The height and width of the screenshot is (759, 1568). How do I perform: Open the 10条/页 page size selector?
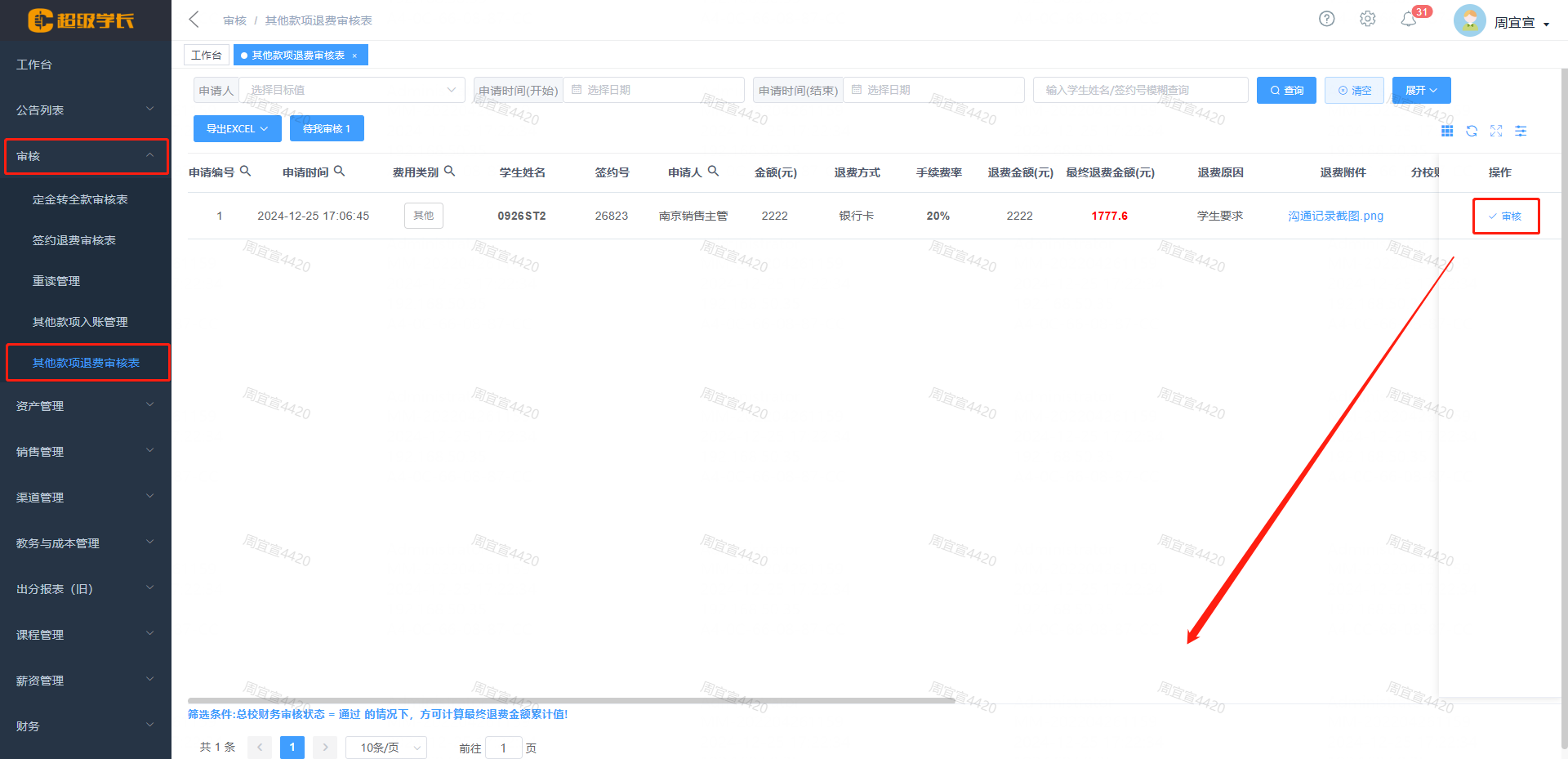point(385,748)
